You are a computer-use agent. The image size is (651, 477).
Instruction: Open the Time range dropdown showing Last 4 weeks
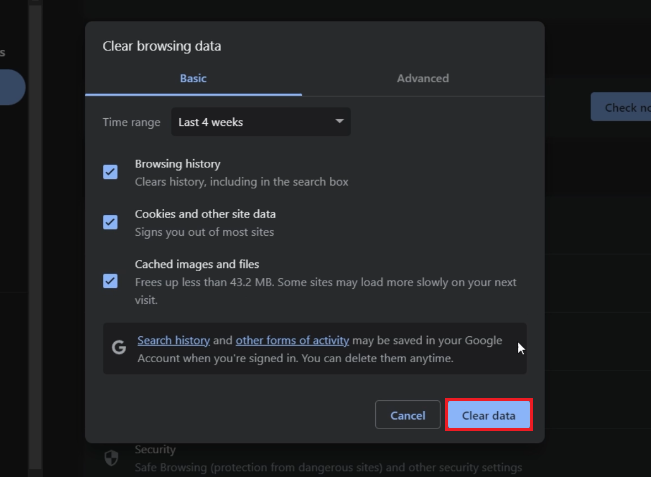pyautogui.click(x=260, y=122)
